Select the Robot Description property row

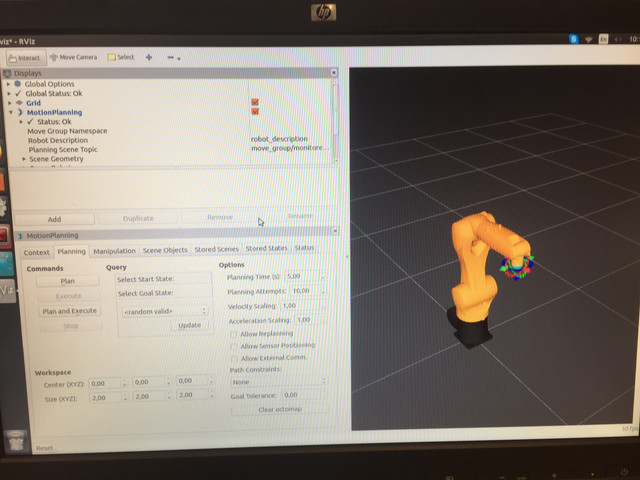pos(58,140)
